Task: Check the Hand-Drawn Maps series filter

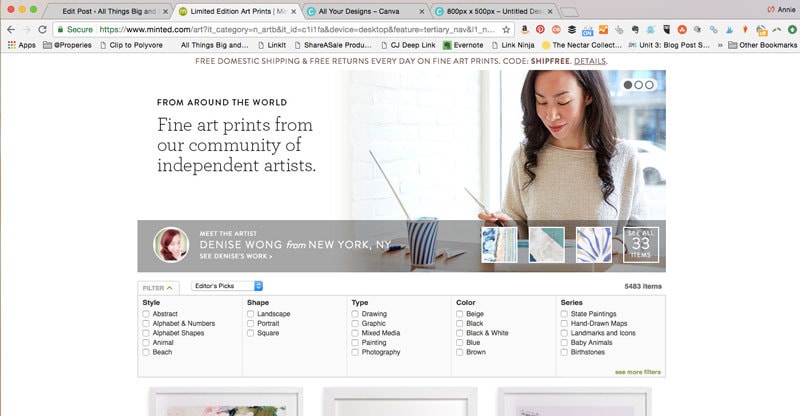Action: click(564, 324)
